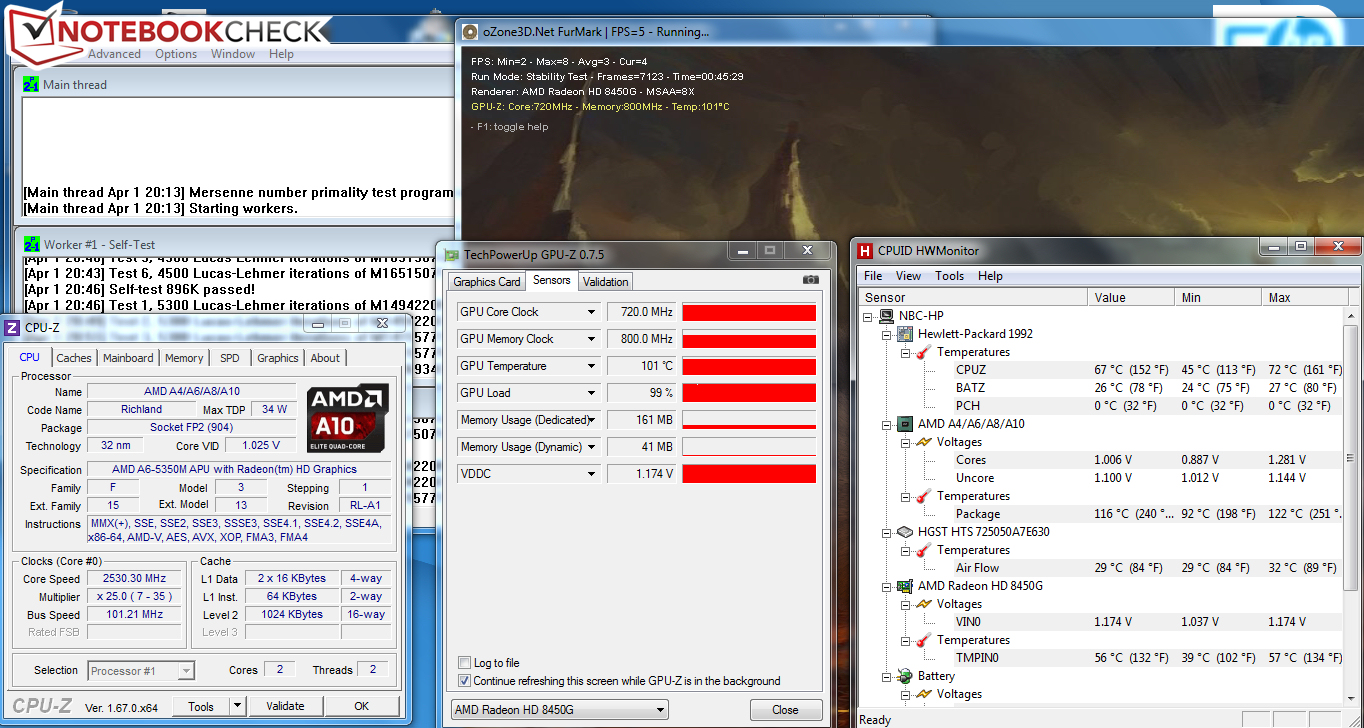Viewport: 1364px width, 728px height.
Task: Switch to Graphics Card tab in GPU-Z
Action: click(x=487, y=282)
